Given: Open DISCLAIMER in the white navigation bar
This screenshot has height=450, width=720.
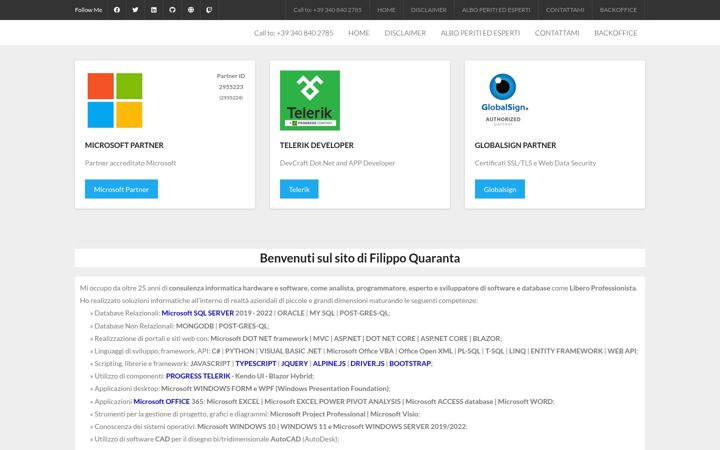Looking at the screenshot, I should tap(405, 33).
